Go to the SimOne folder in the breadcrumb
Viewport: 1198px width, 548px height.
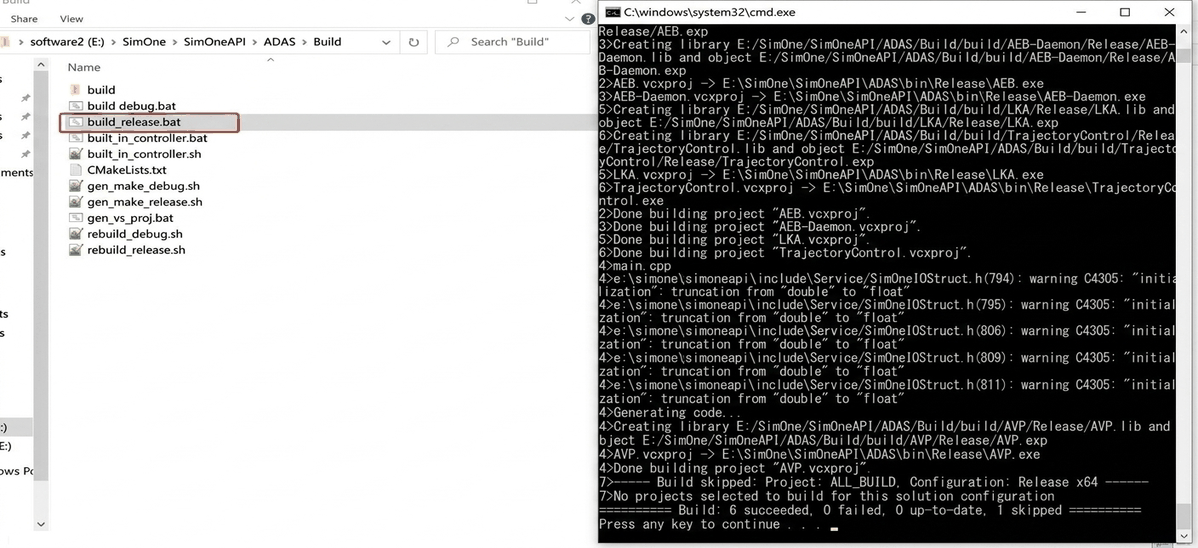click(x=144, y=42)
